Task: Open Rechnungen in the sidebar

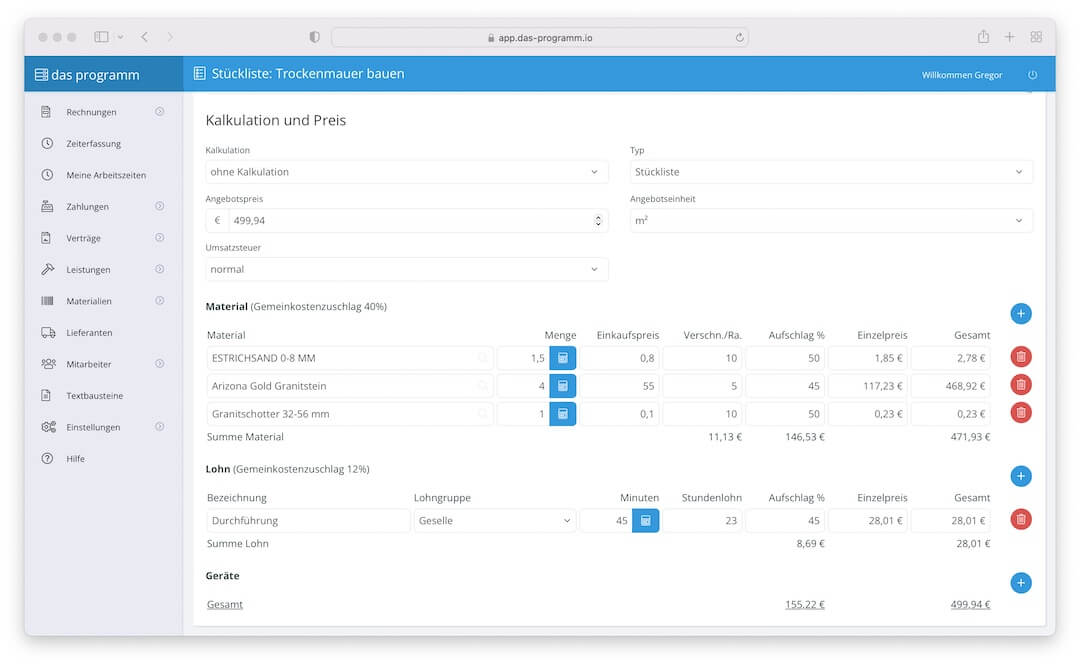Action: tap(91, 112)
